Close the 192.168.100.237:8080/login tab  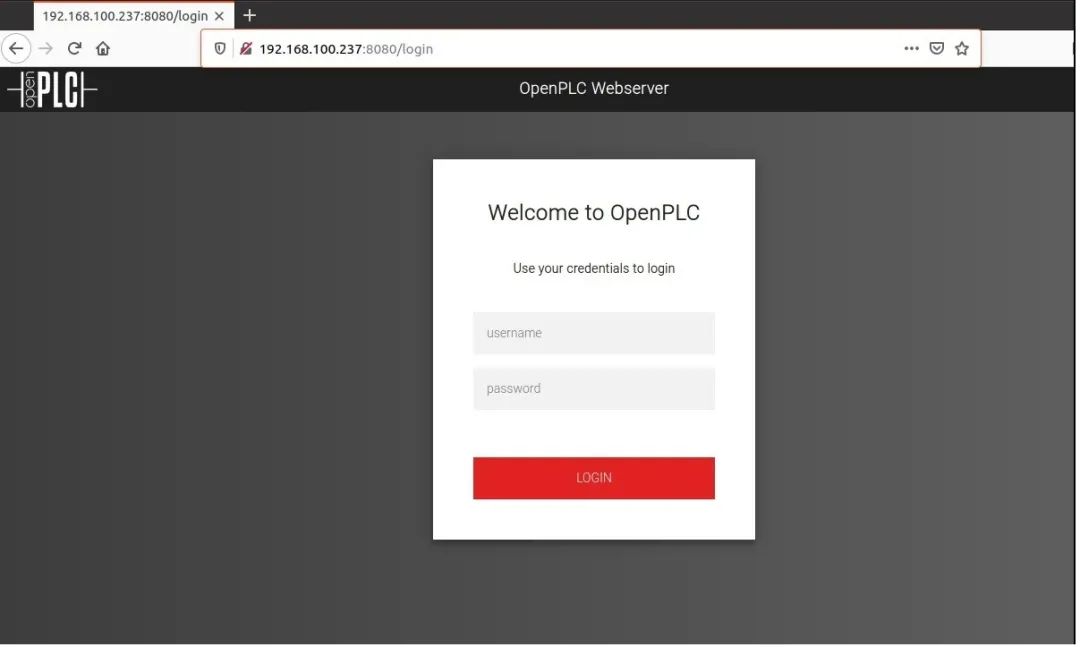(219, 16)
